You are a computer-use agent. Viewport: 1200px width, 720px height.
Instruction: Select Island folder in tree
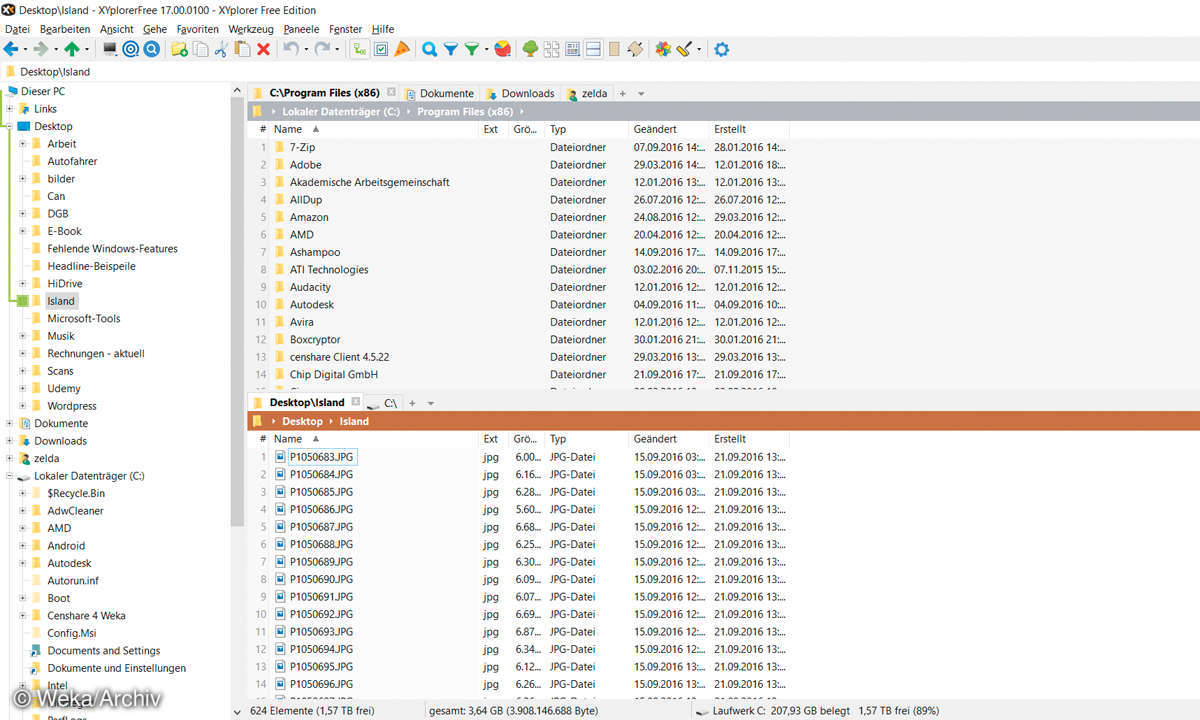click(x=61, y=301)
